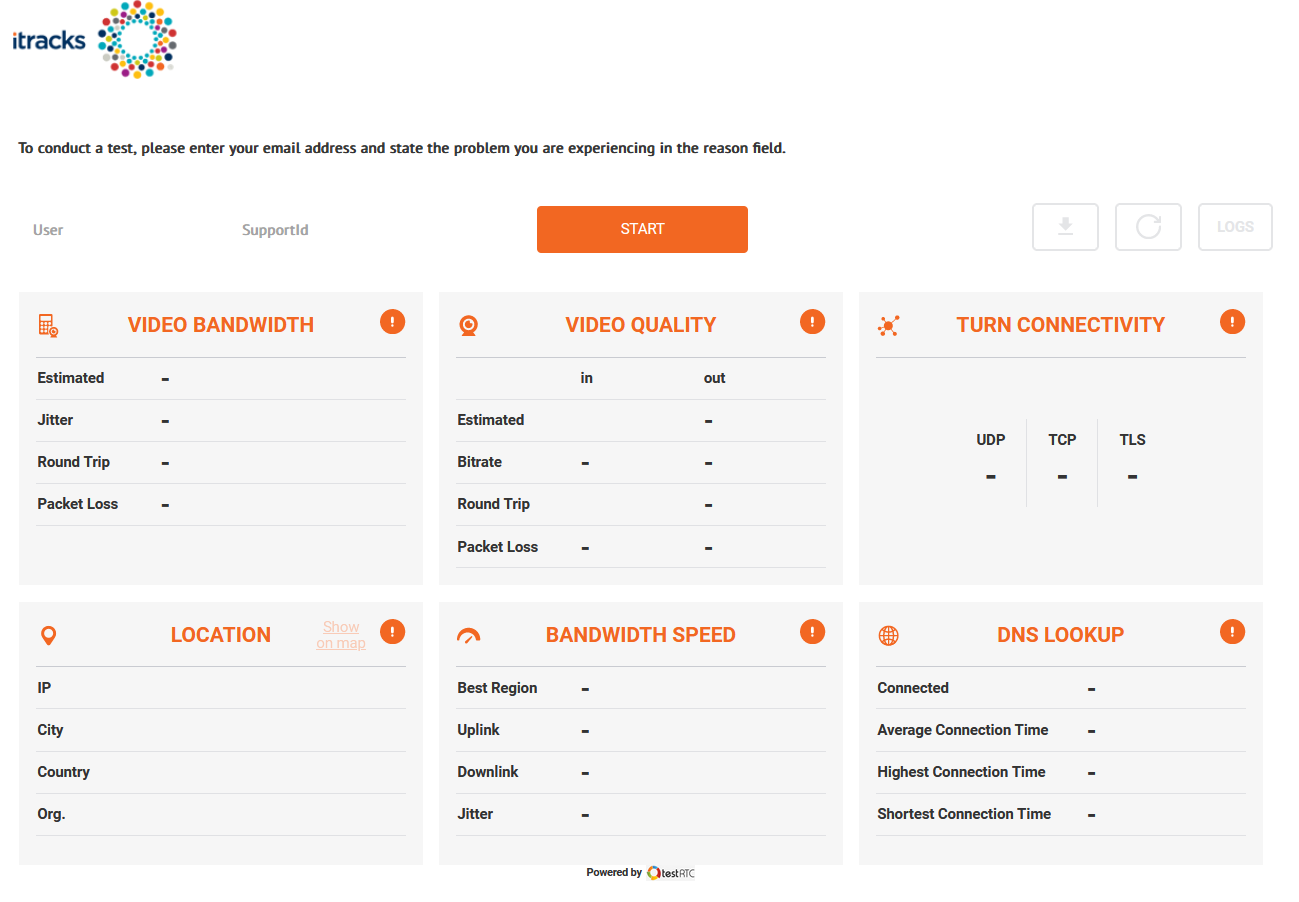Click the itracks logo
This screenshot has width=1299, height=902.
point(95,41)
